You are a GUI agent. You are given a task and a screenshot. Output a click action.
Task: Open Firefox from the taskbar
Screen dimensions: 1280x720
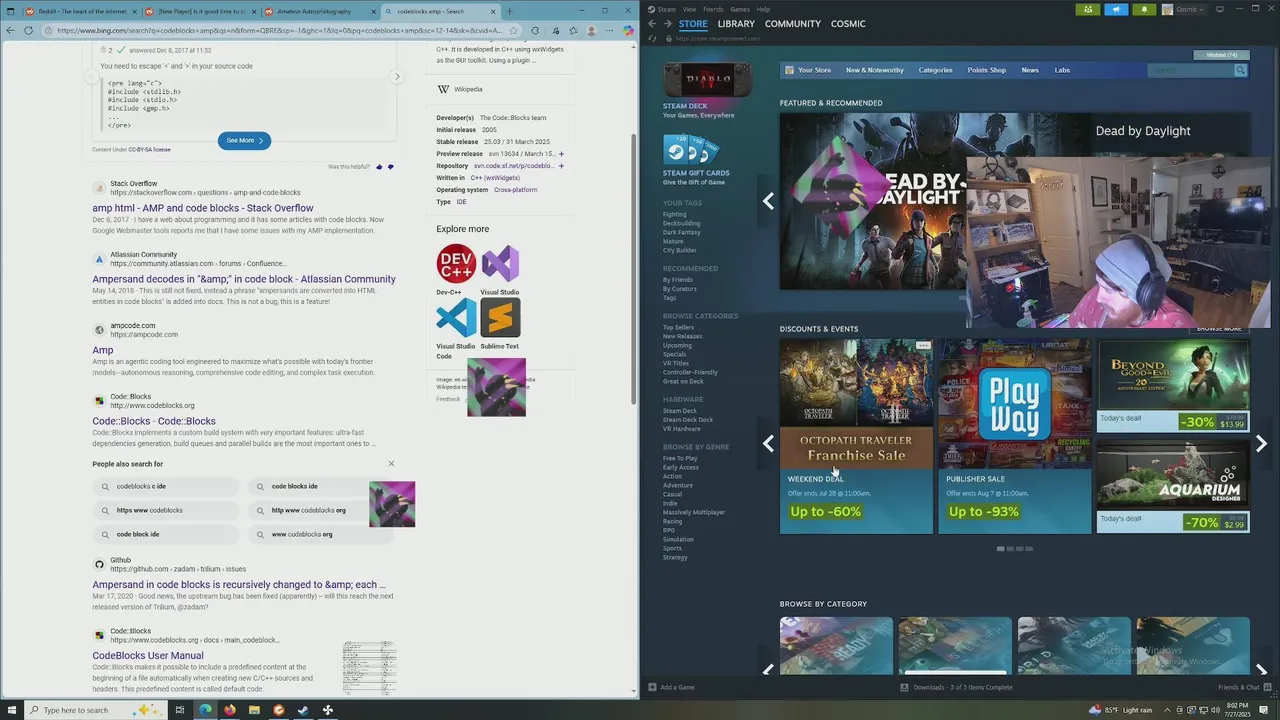point(229,710)
